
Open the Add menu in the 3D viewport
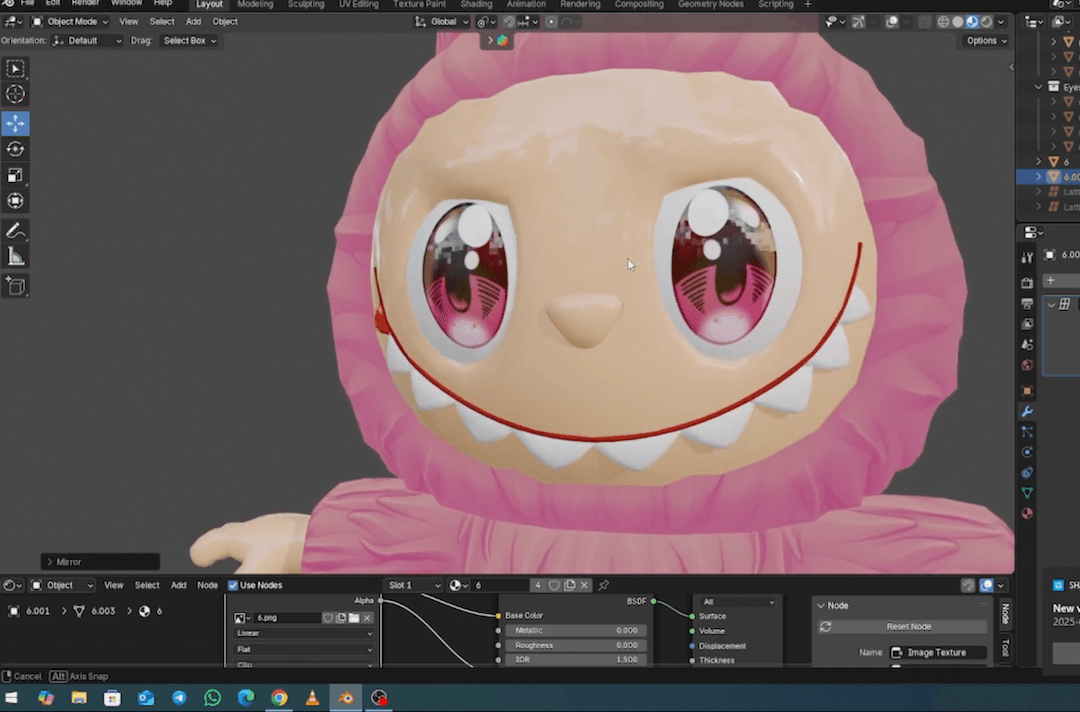pyautogui.click(x=193, y=21)
